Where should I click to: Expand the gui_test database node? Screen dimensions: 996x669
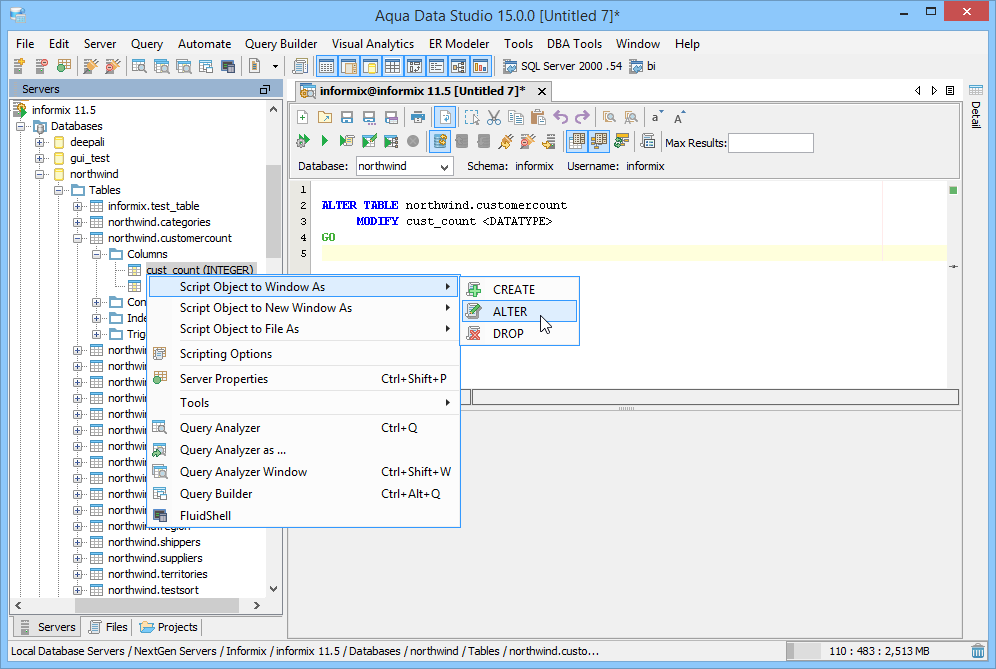tap(39, 158)
